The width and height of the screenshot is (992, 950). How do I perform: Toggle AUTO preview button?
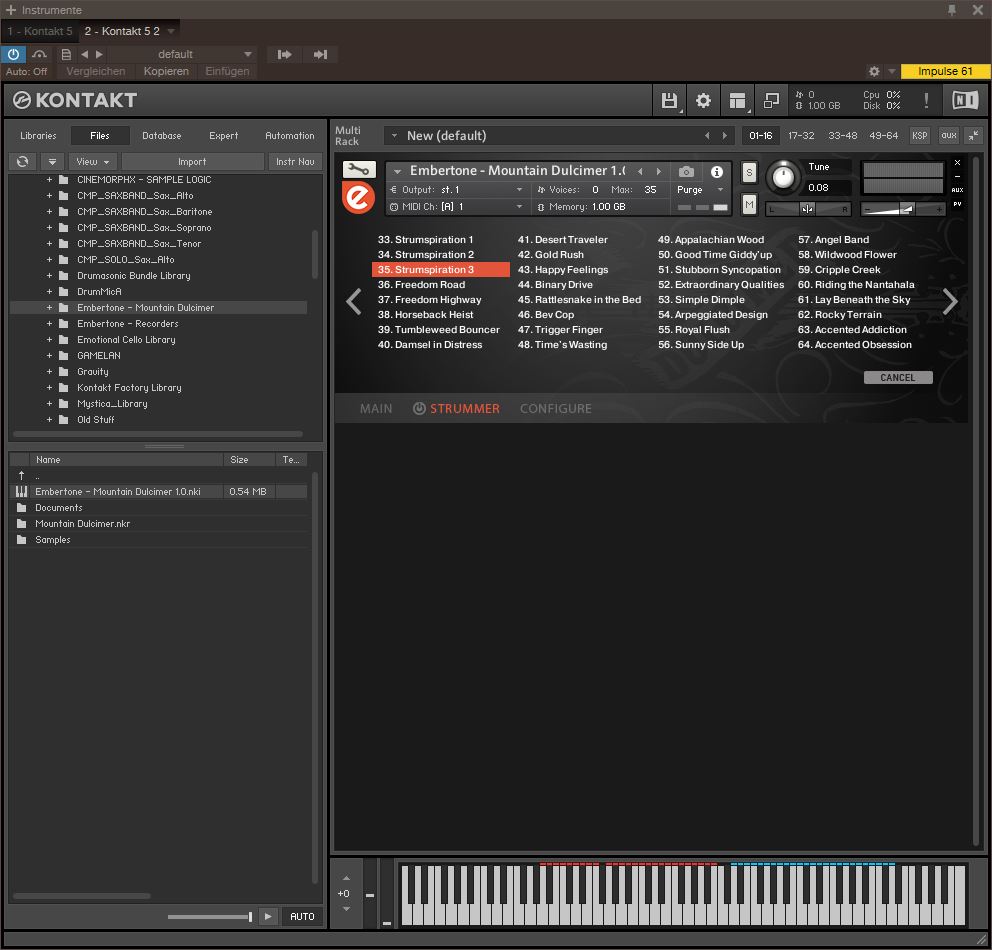click(302, 916)
